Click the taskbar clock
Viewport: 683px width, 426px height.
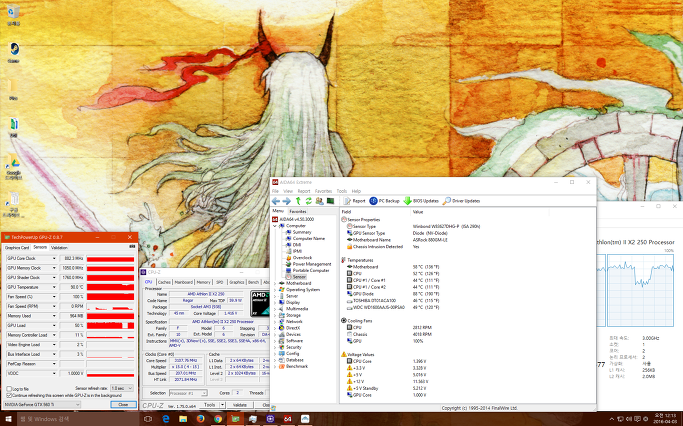665,419
